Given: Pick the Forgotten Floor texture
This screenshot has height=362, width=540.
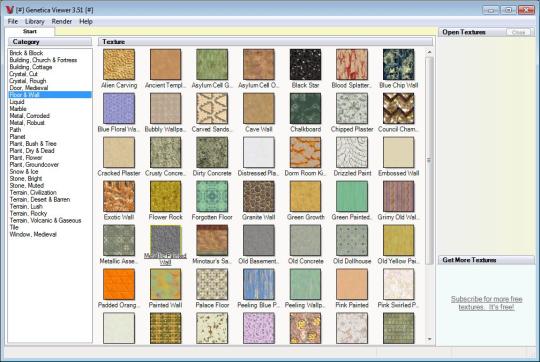Looking at the screenshot, I should tap(212, 196).
